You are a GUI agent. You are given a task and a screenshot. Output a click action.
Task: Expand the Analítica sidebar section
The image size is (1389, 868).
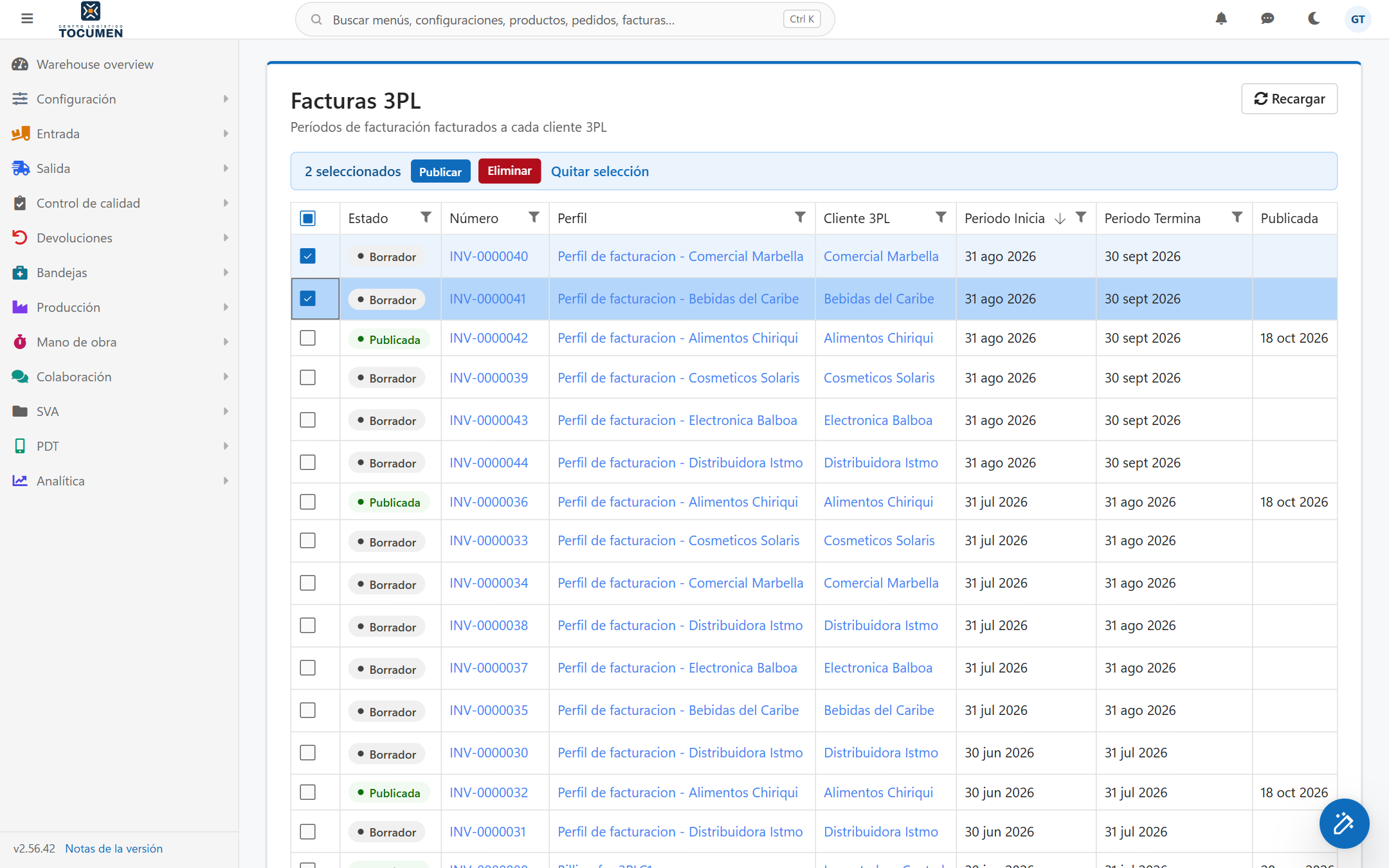pos(120,481)
